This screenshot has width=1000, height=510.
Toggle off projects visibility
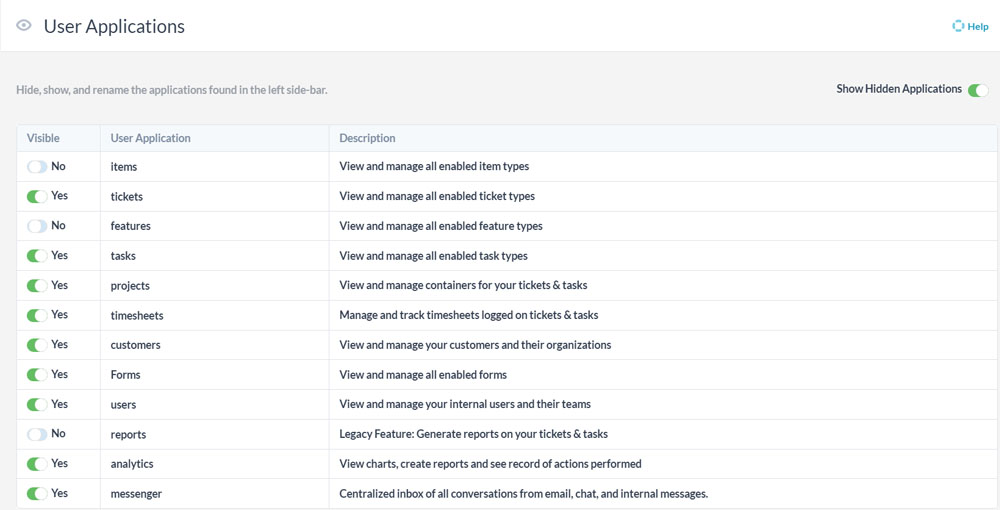(x=37, y=286)
